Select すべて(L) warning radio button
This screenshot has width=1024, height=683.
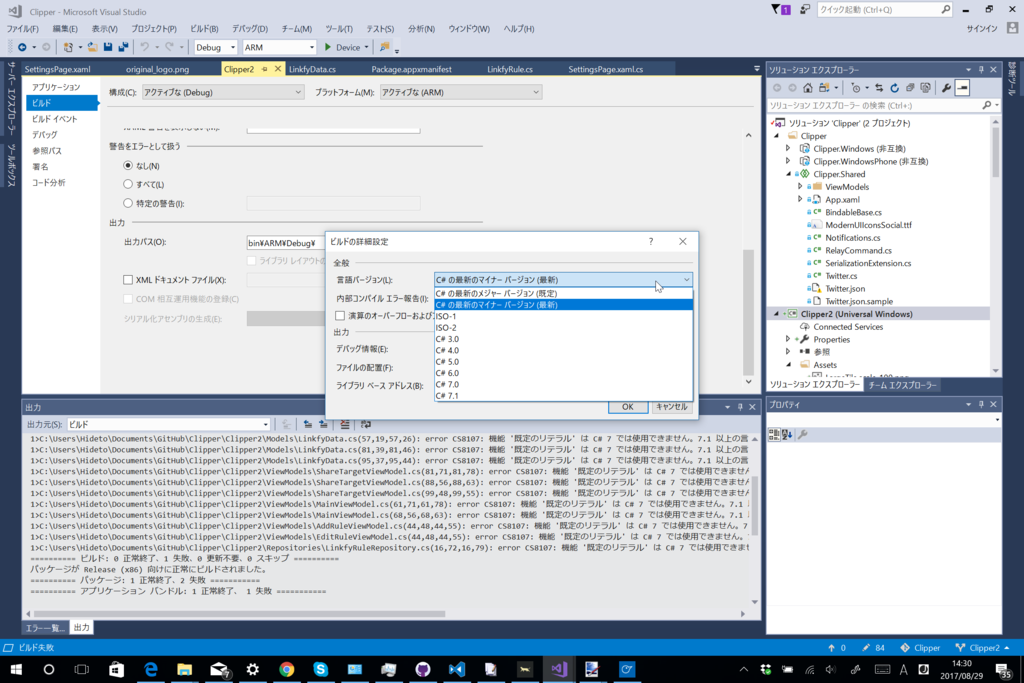click(x=128, y=184)
